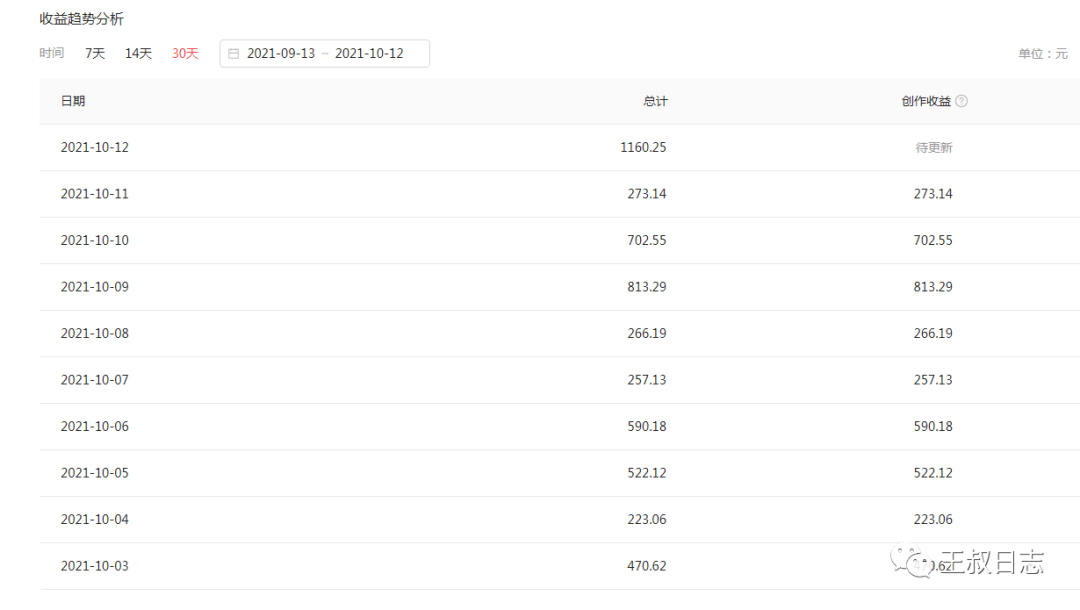Click 创作收益 value 702.55
This screenshot has width=1080, height=610.
pos(933,240)
